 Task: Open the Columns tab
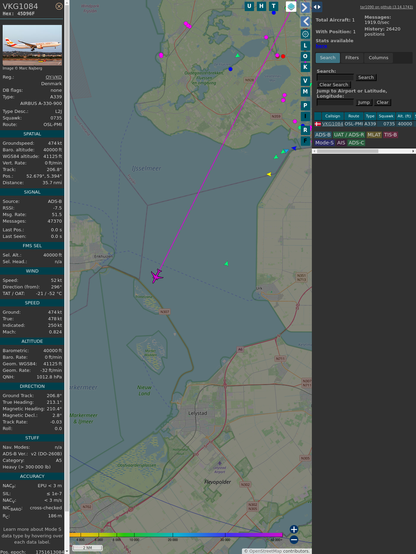coord(378,58)
